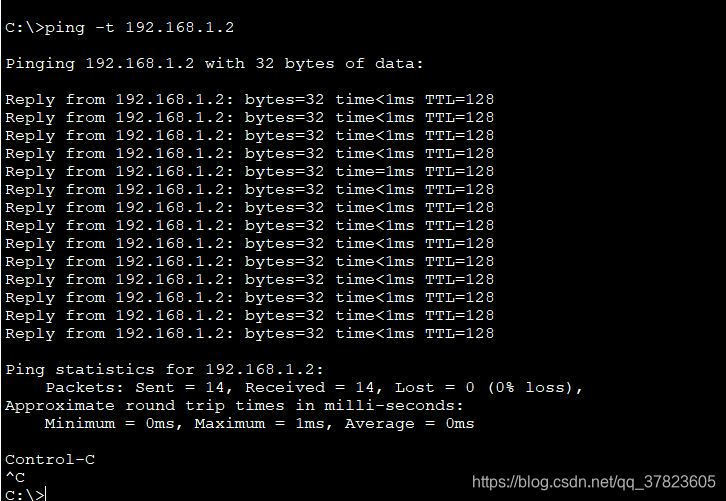Click 'Lost = 0' in packet statistics
The image size is (726, 501).
pyautogui.click(x=434, y=388)
